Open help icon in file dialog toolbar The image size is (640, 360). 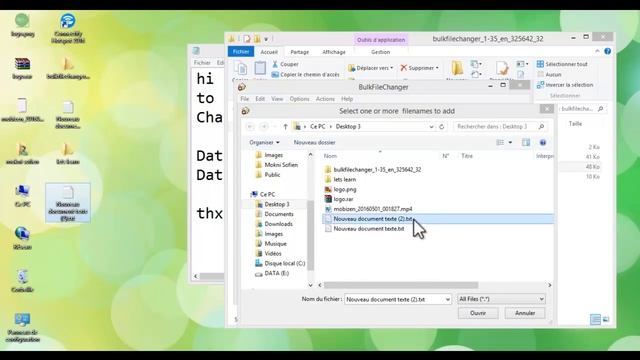pos(543,142)
